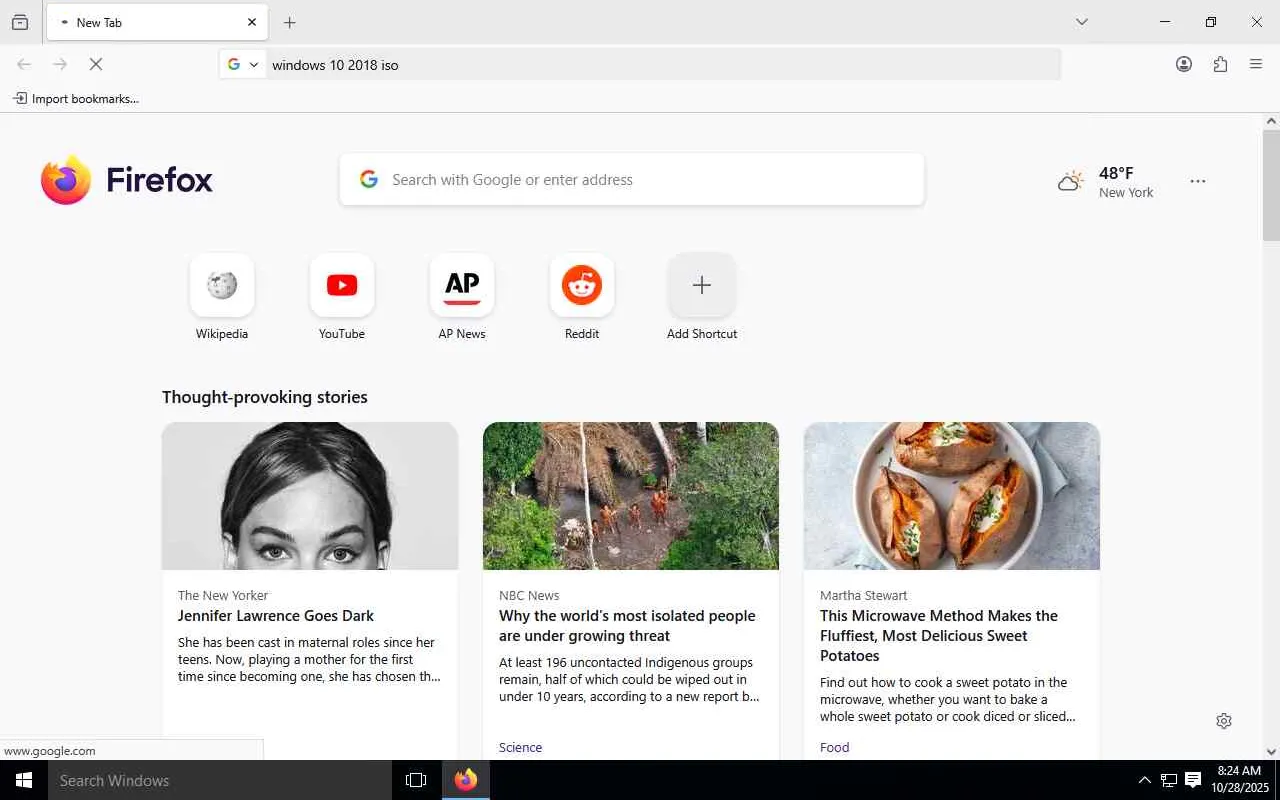Image resolution: width=1280 pixels, height=800 pixels.
Task: Open the Microwave Method sweet potatoes headline
Action: tap(939, 636)
